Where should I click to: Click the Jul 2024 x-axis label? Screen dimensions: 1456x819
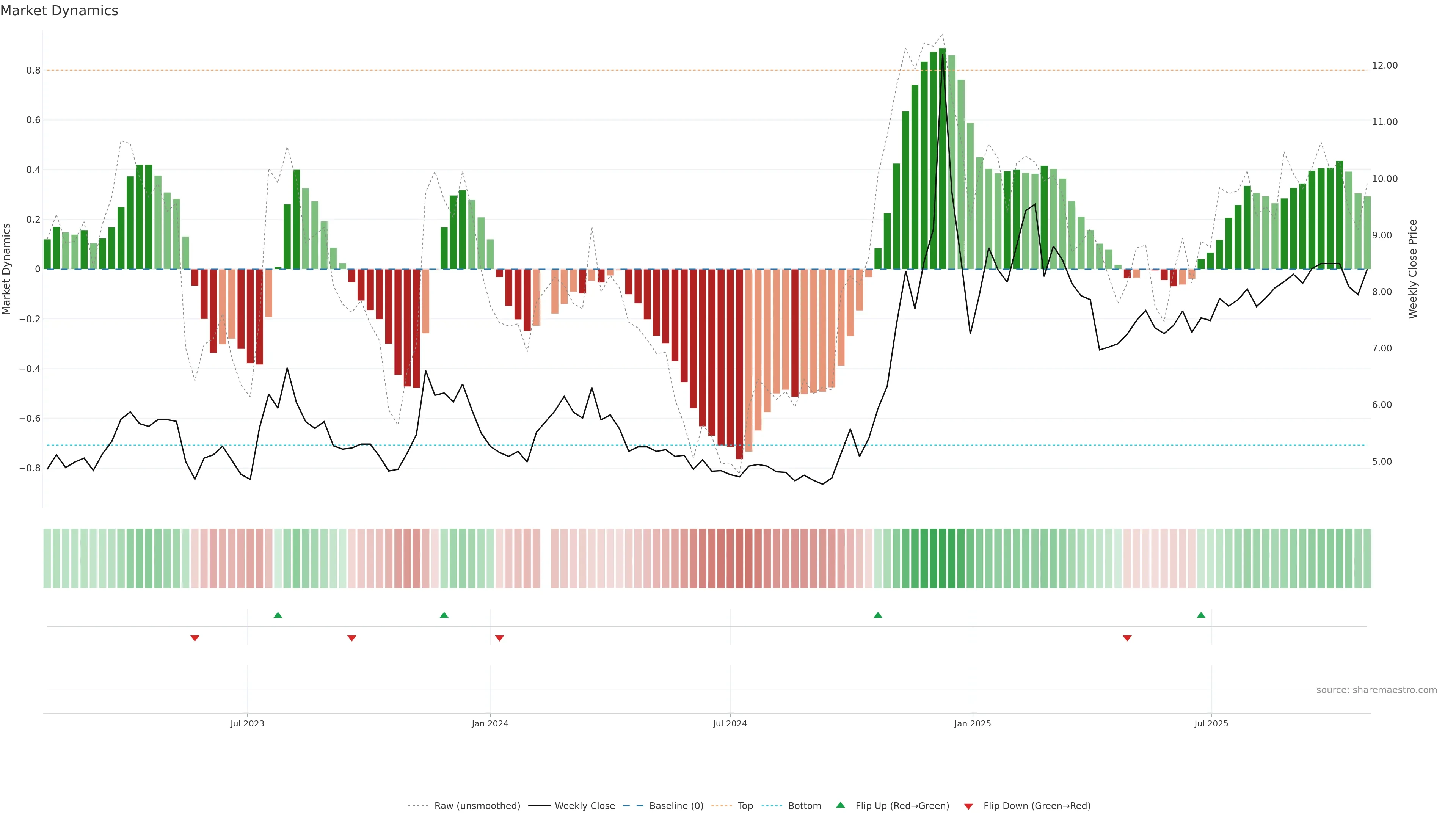pyautogui.click(x=730, y=724)
